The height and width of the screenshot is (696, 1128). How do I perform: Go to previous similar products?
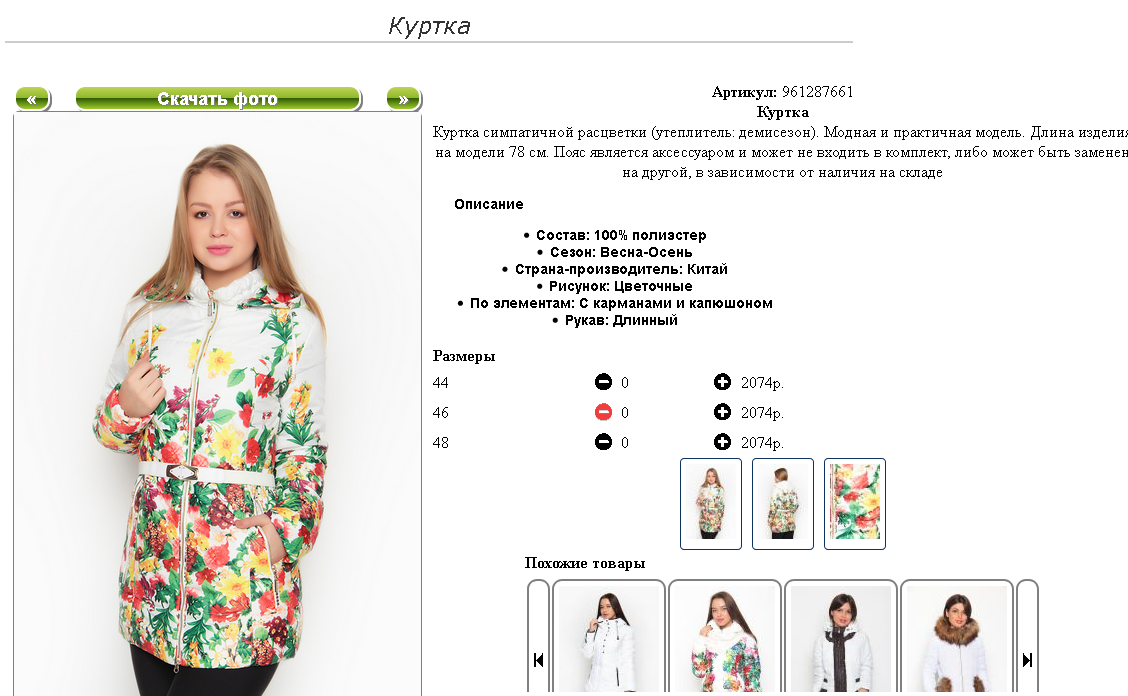click(x=538, y=659)
